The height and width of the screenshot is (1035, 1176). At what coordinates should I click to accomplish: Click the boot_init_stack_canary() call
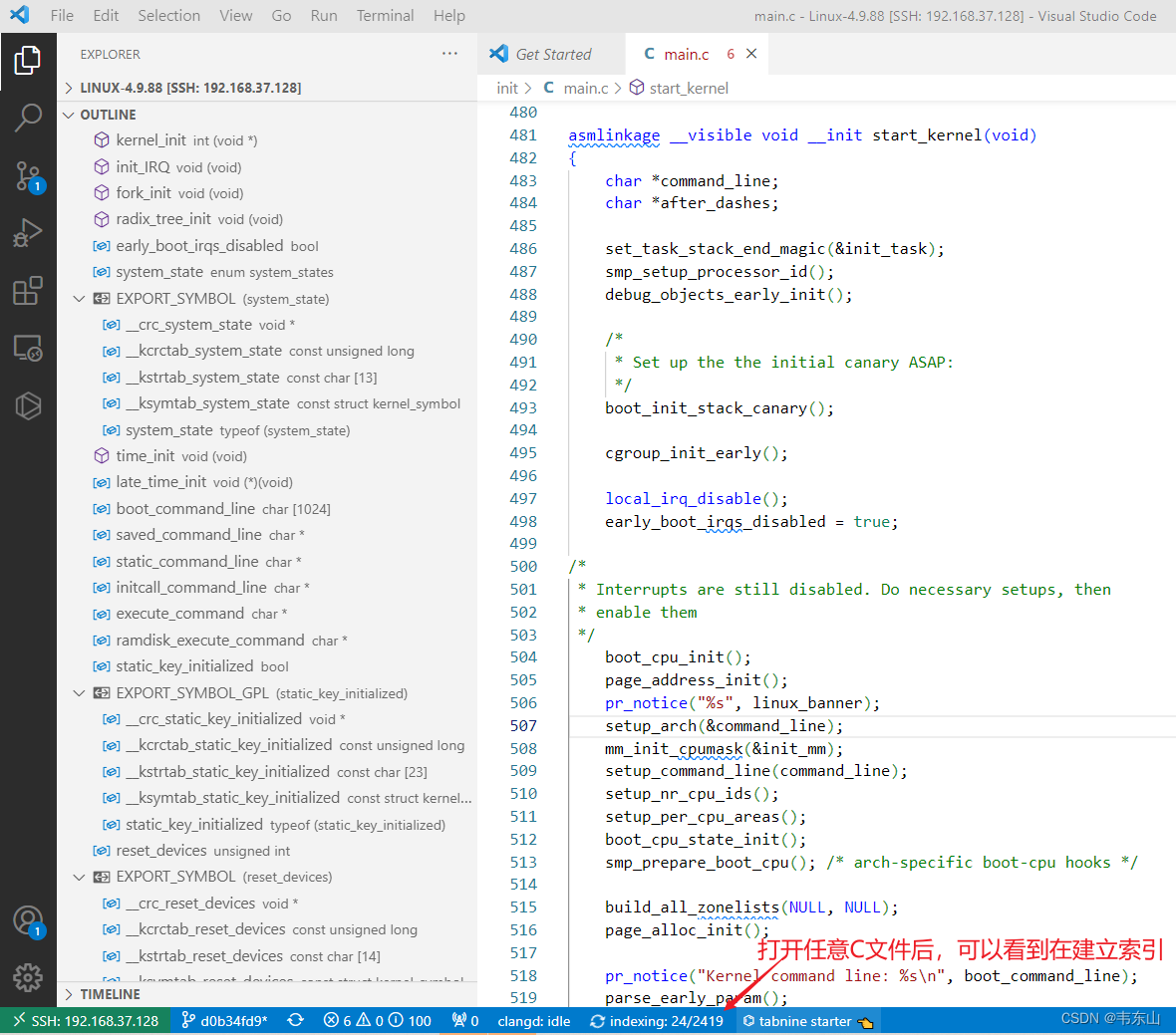pyautogui.click(x=720, y=407)
